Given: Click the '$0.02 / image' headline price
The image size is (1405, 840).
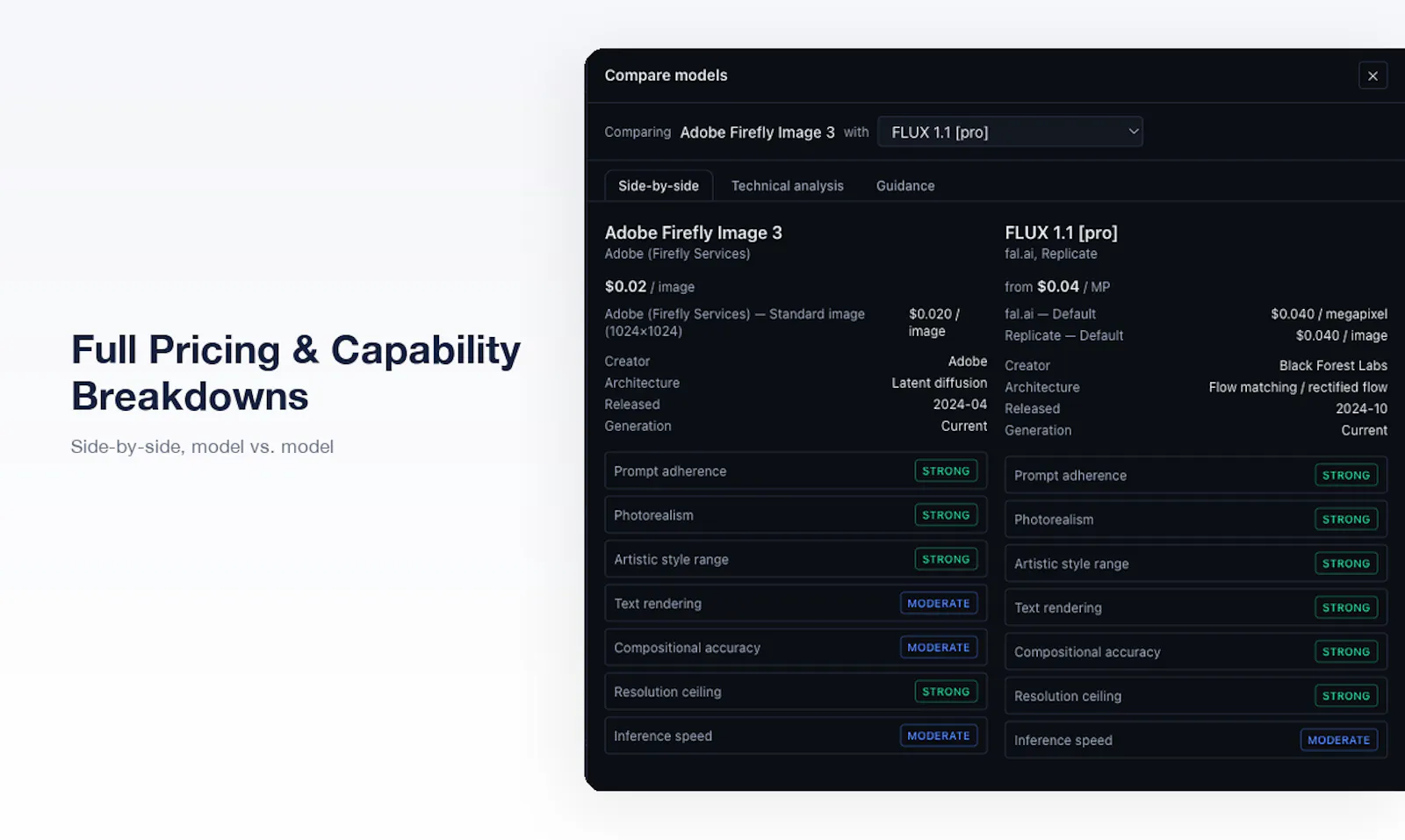Looking at the screenshot, I should click(x=649, y=287).
